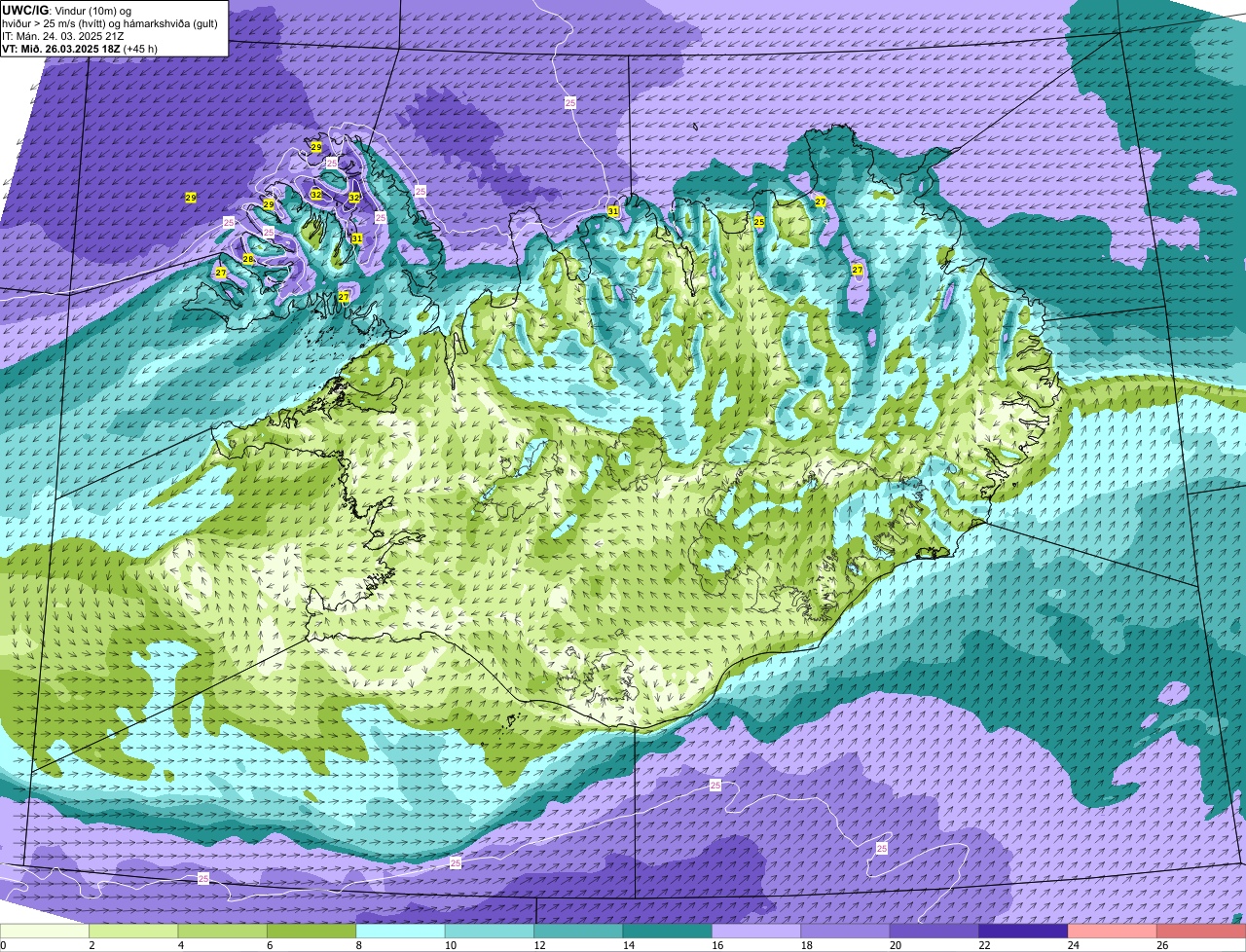Select the 20–22 m/s purple legend swatch
1246x952 pixels.
[x=934, y=932]
